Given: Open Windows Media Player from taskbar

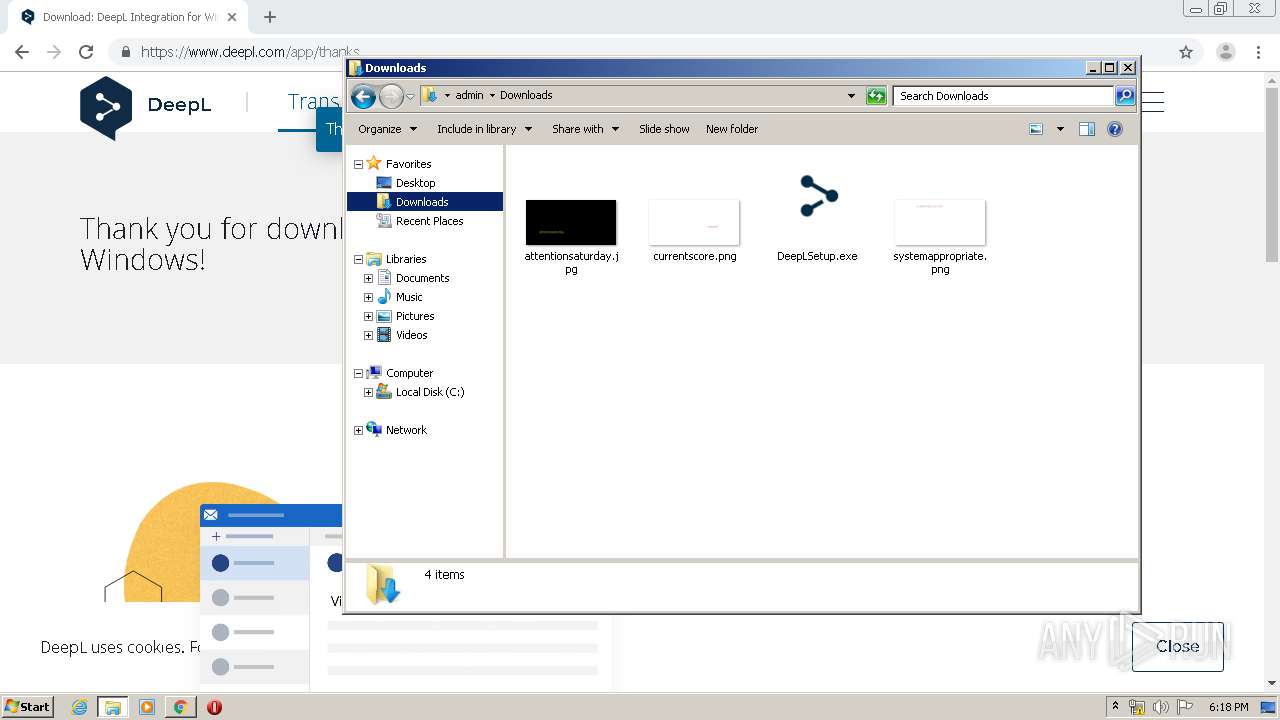Looking at the screenshot, I should pos(147,707).
